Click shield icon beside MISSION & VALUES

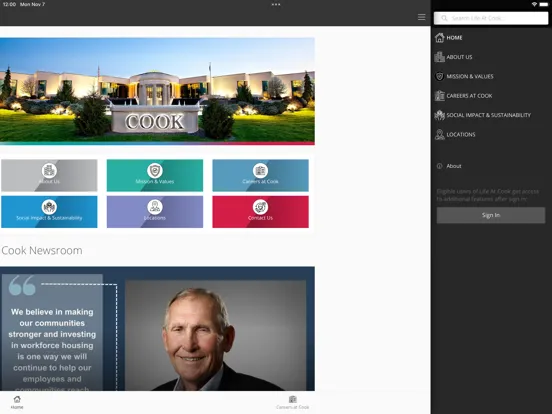tap(439, 76)
